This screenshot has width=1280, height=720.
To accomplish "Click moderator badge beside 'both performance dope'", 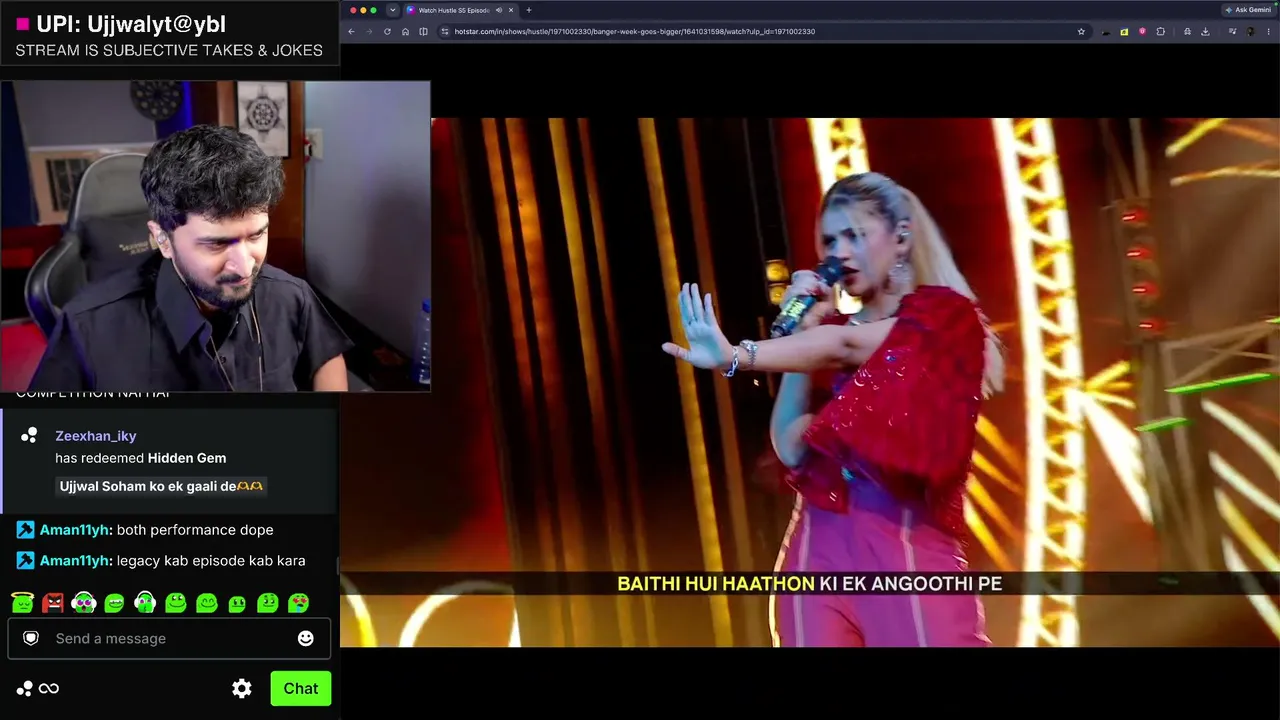I will coord(25,530).
